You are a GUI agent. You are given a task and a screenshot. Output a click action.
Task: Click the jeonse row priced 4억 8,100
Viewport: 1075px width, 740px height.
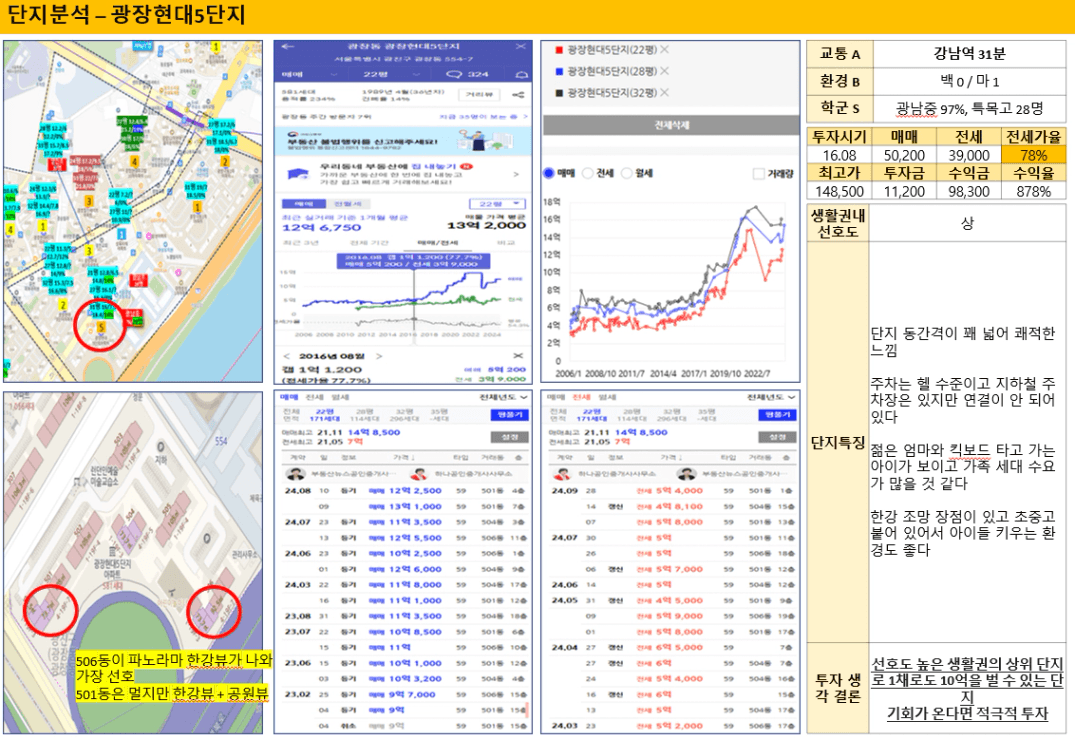[672, 507]
